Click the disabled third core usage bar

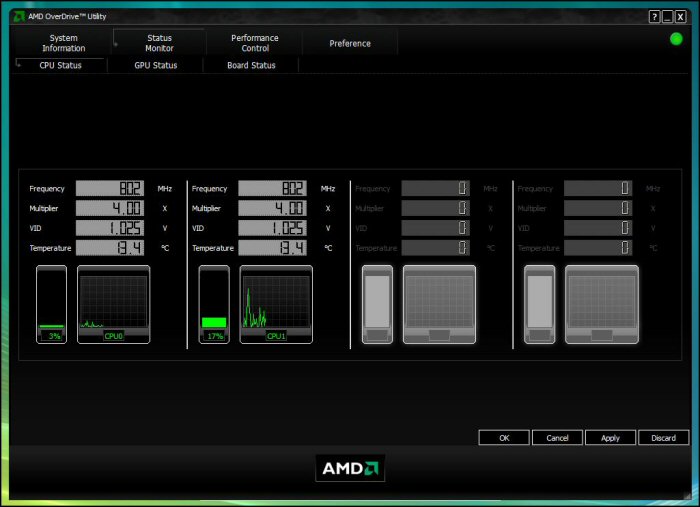(377, 304)
